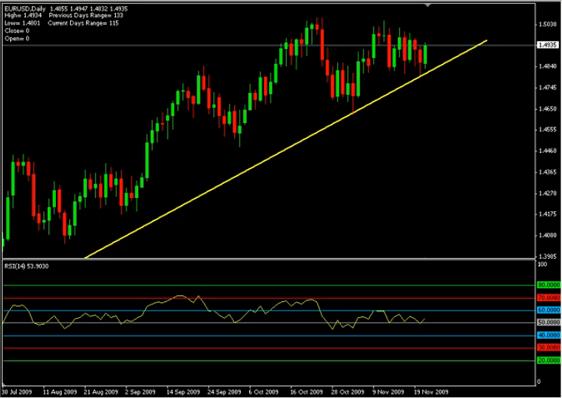Image resolution: width=562 pixels, height=398 pixels.
Task: Click the 14 Sep 2009 date label
Action: click(183, 392)
